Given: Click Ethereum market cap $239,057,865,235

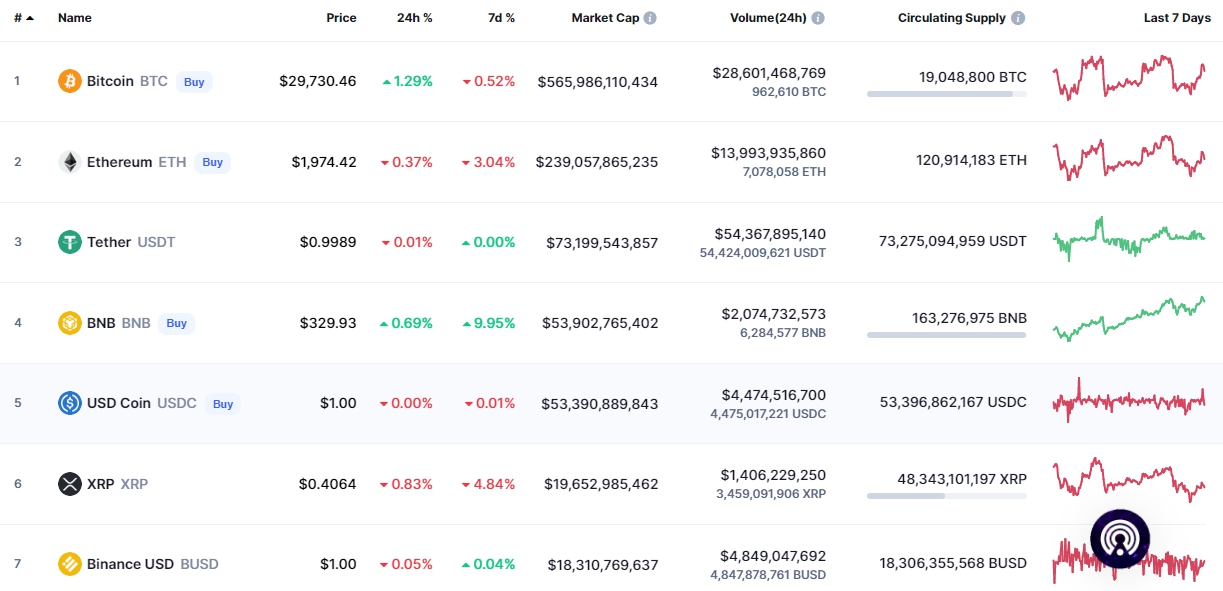Looking at the screenshot, I should tap(597, 162).
